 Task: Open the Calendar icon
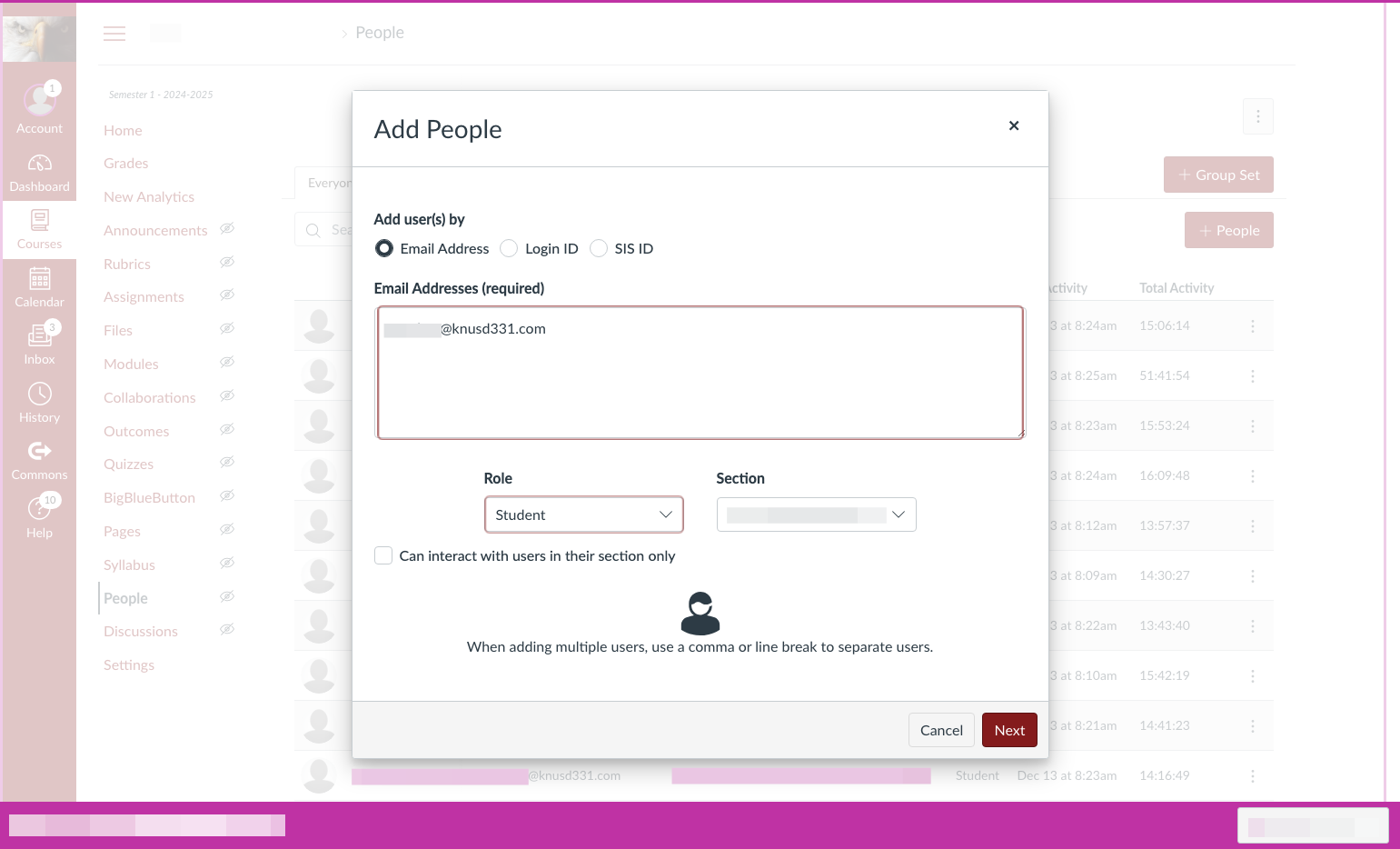pos(39,278)
